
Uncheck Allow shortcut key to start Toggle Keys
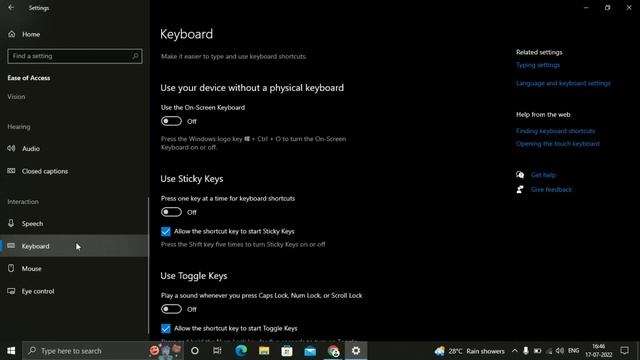click(x=166, y=329)
